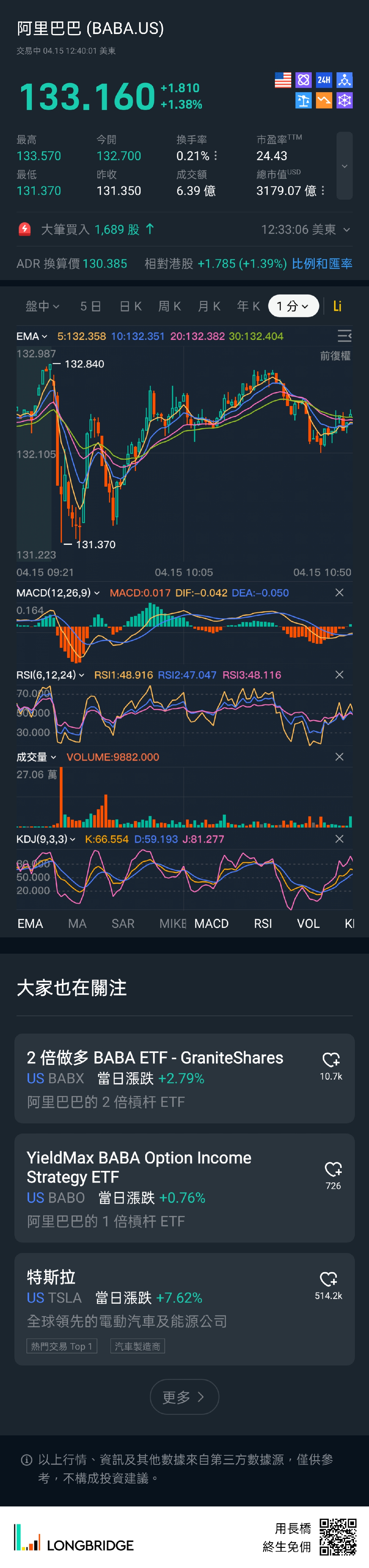Close the RSI indicator panel

(x=339, y=675)
